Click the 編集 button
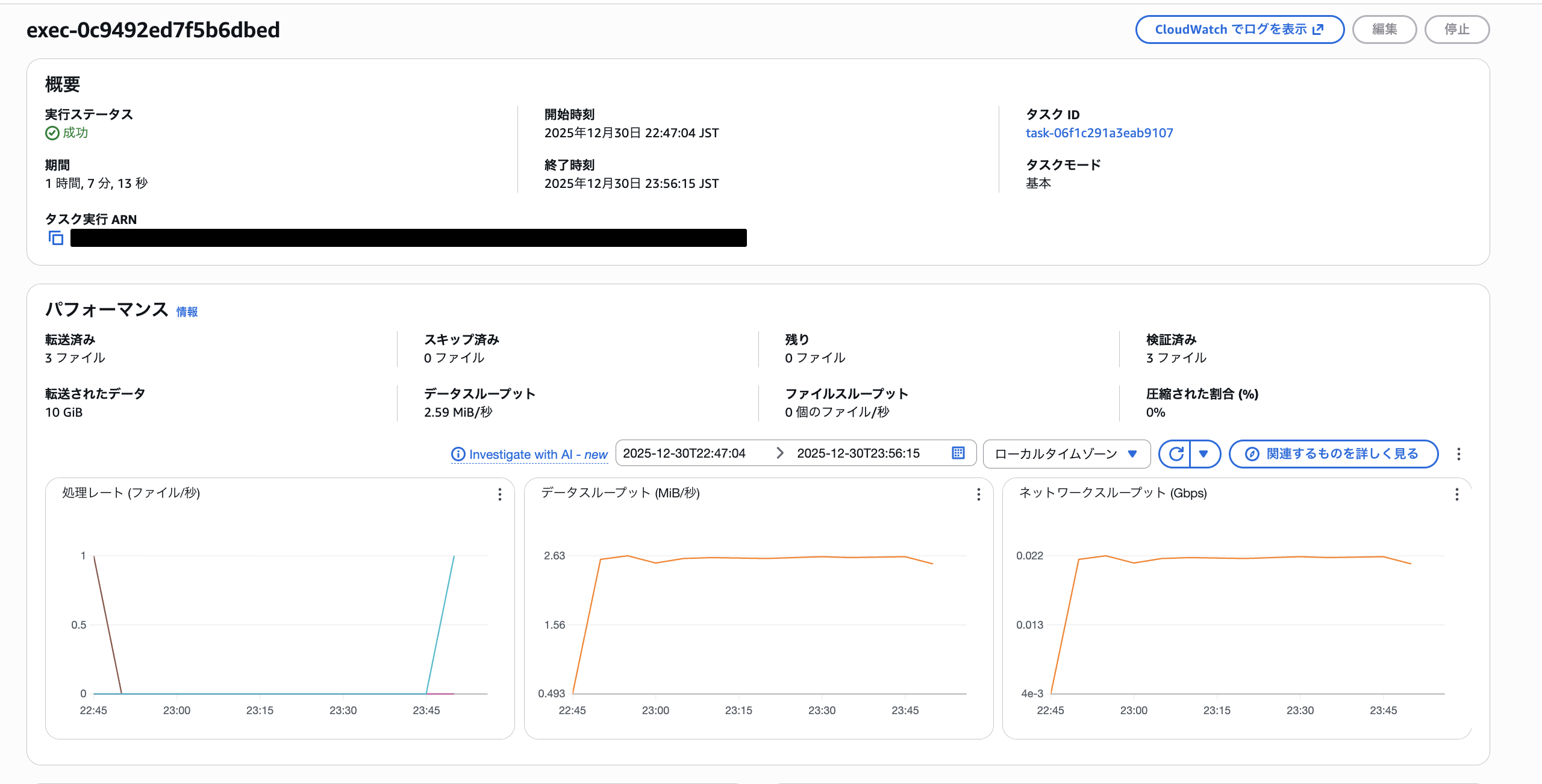This screenshot has width=1542, height=784. point(1384,29)
